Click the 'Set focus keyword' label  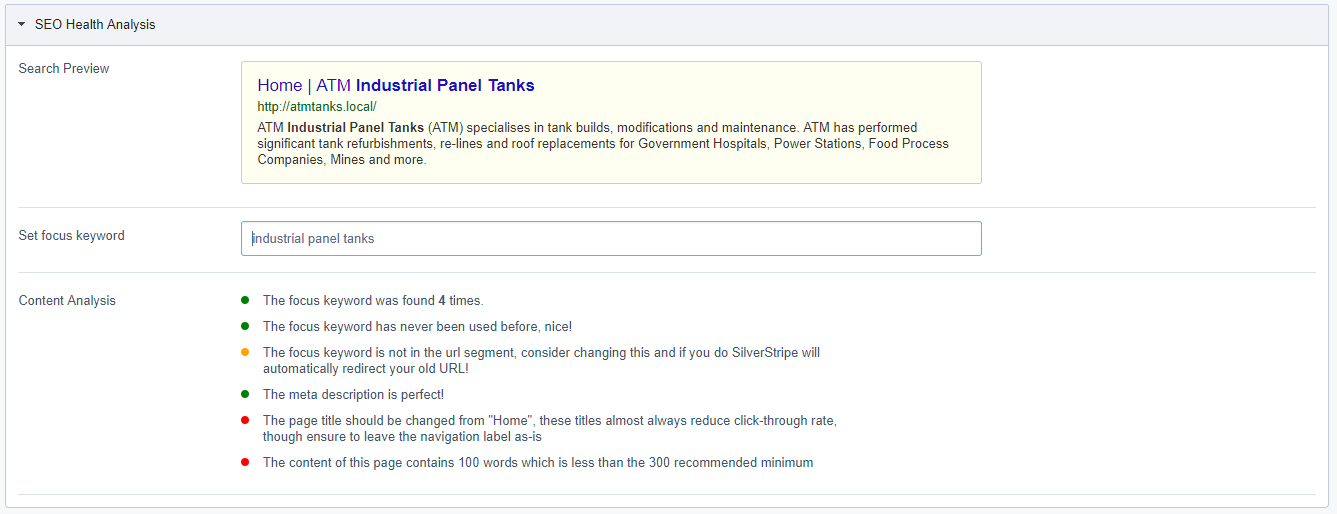[x=72, y=235]
